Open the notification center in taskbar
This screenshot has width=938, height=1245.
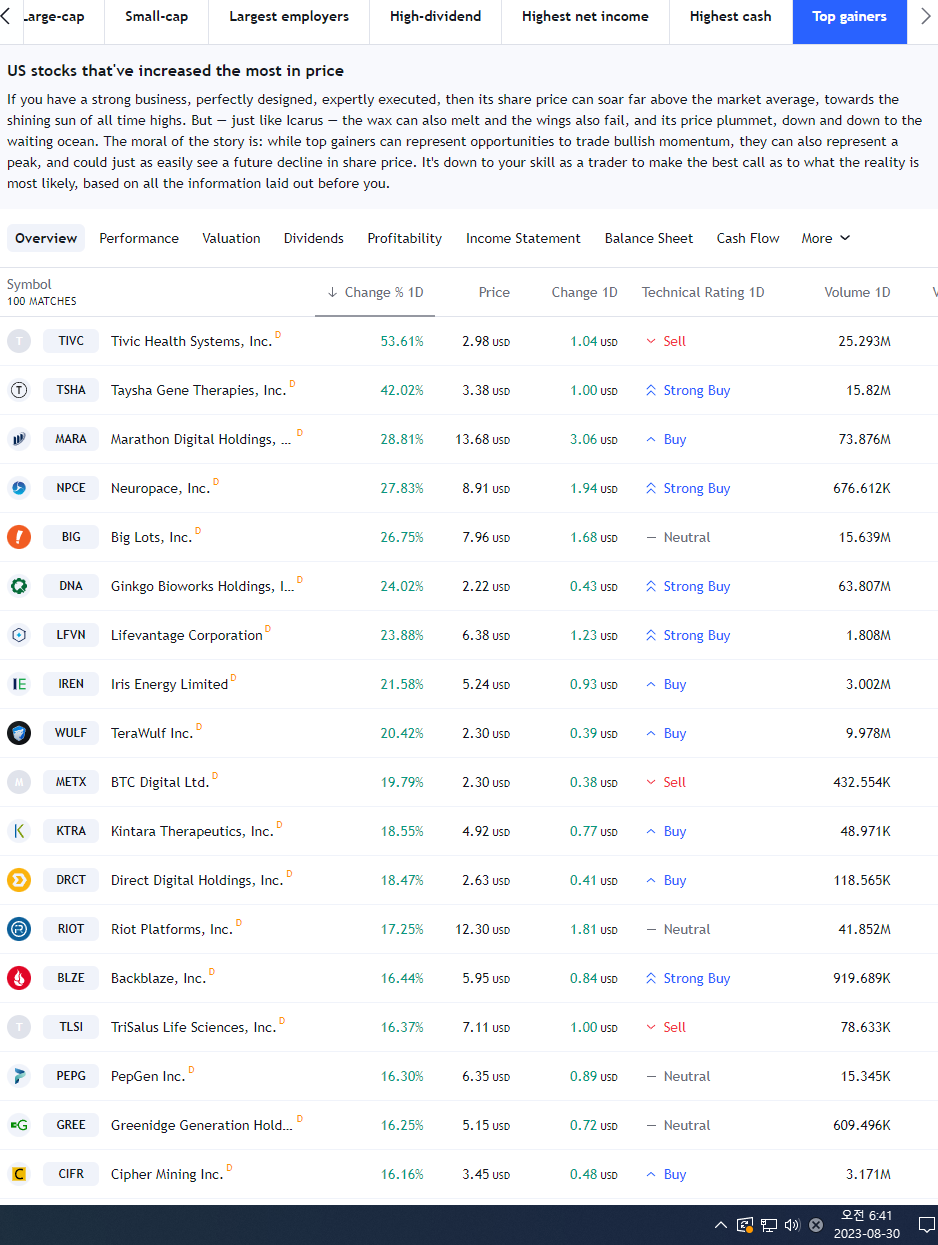pos(926,1225)
